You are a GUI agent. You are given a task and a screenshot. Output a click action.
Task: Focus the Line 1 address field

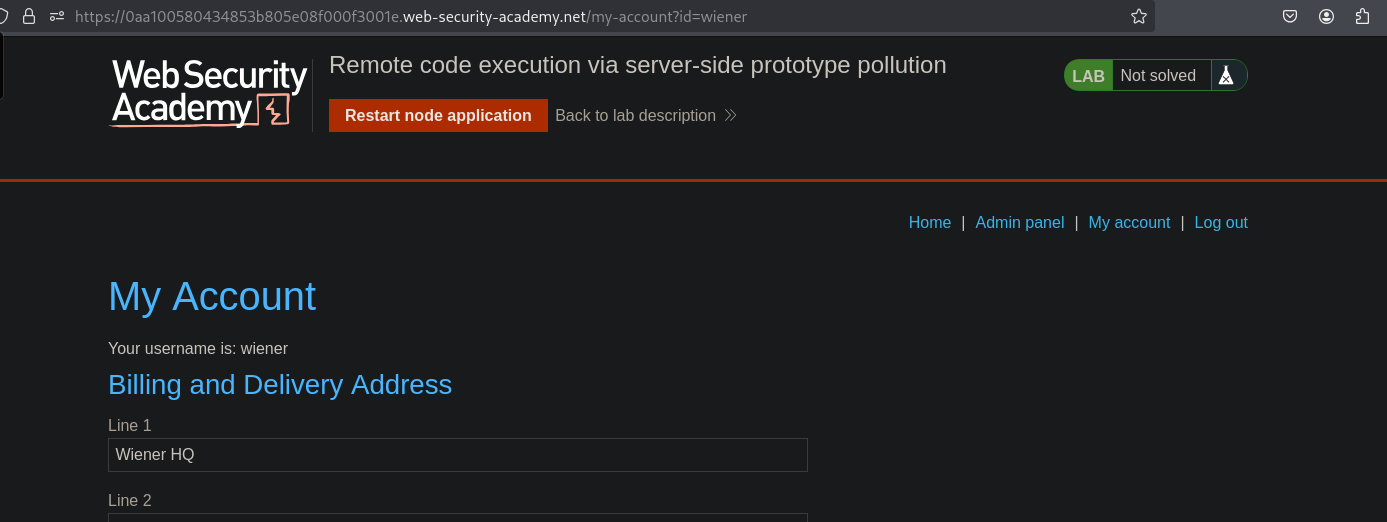click(x=457, y=455)
